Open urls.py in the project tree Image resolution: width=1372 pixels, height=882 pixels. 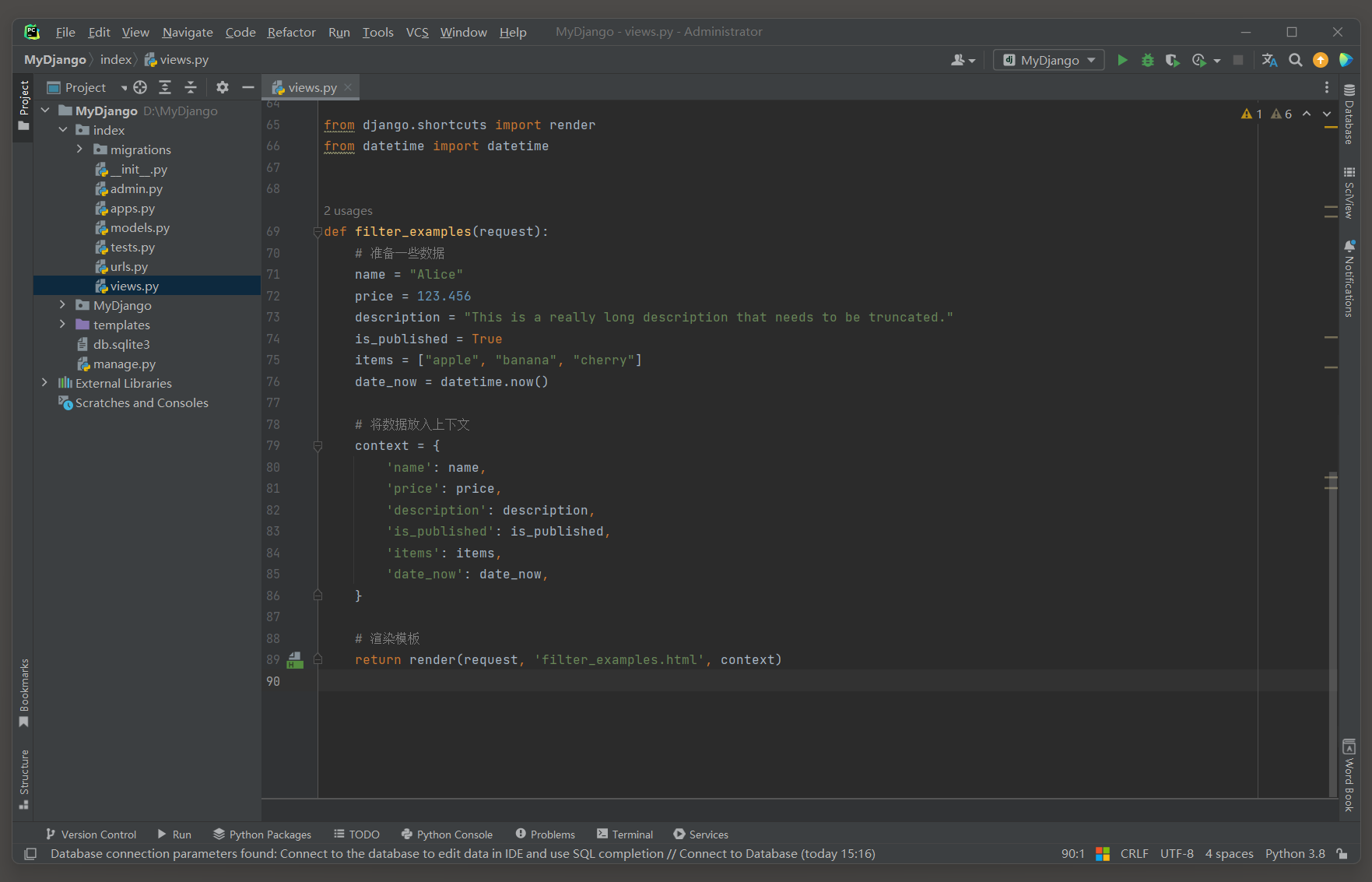click(x=128, y=266)
